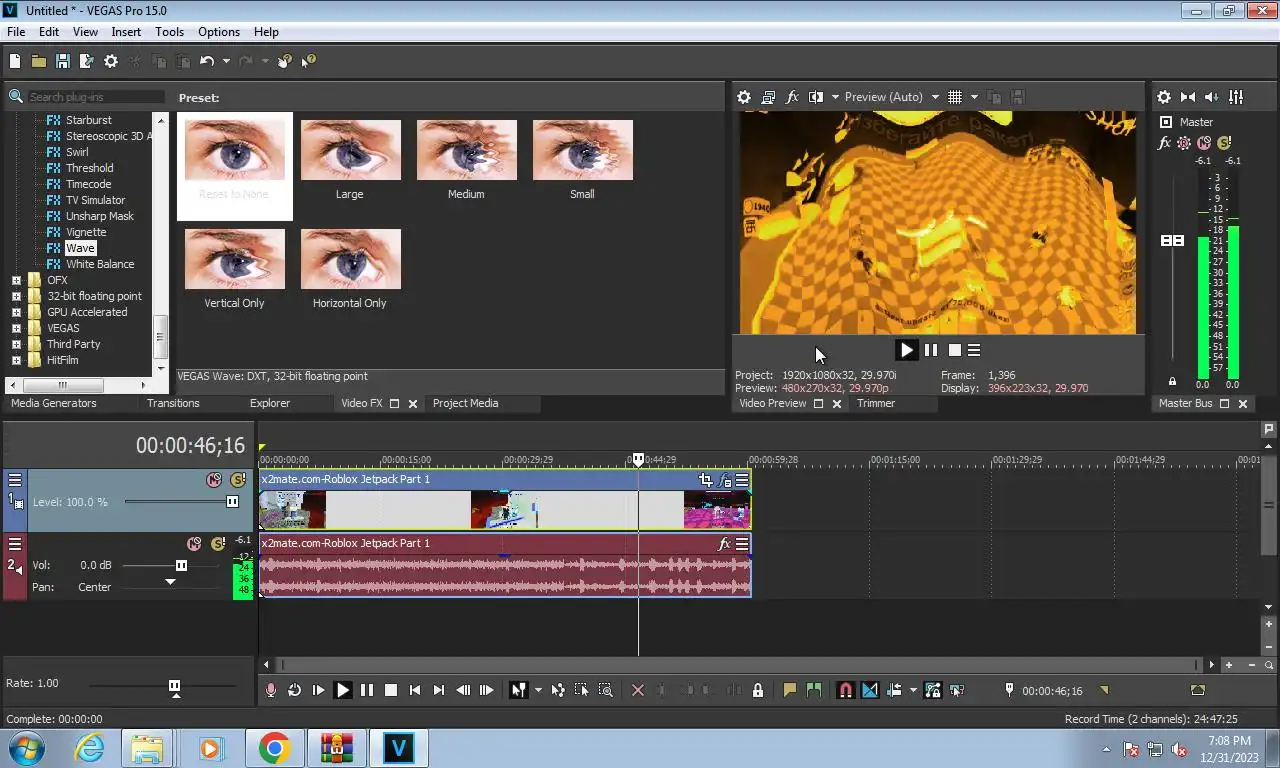Switch to the Transitions tab
The height and width of the screenshot is (768, 1280).
coord(173,403)
